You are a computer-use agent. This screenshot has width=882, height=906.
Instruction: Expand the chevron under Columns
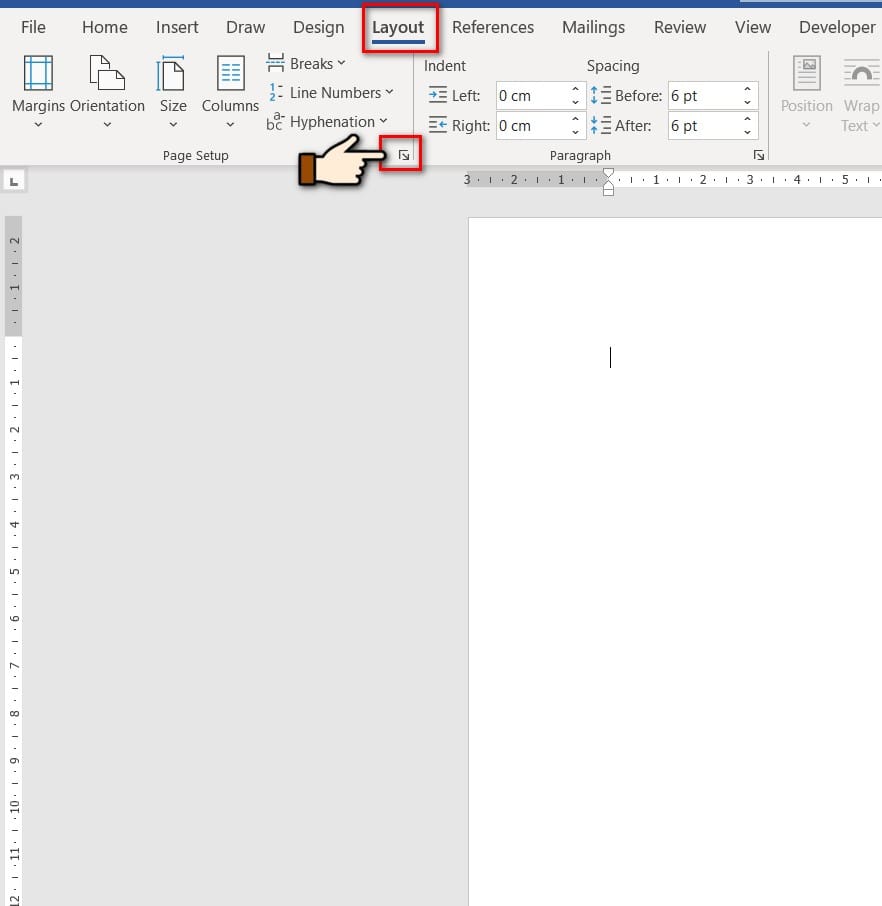click(x=230, y=125)
